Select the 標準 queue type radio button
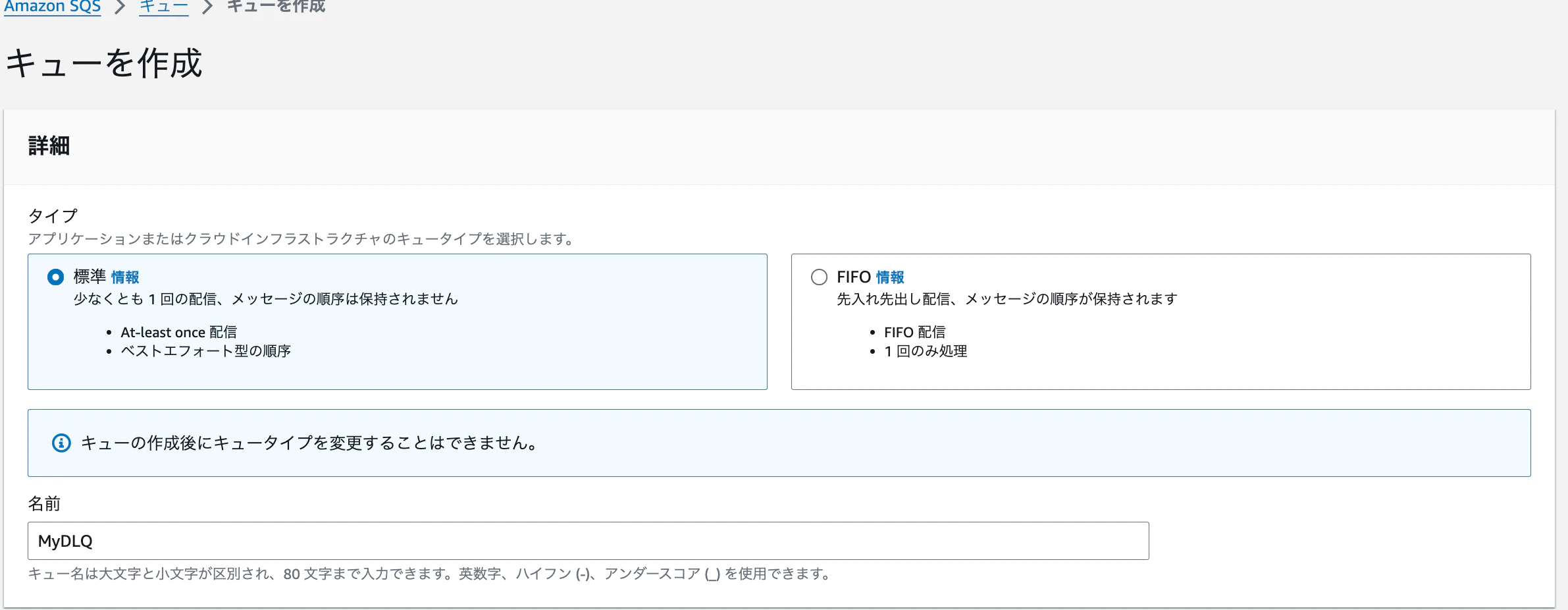 [56, 277]
